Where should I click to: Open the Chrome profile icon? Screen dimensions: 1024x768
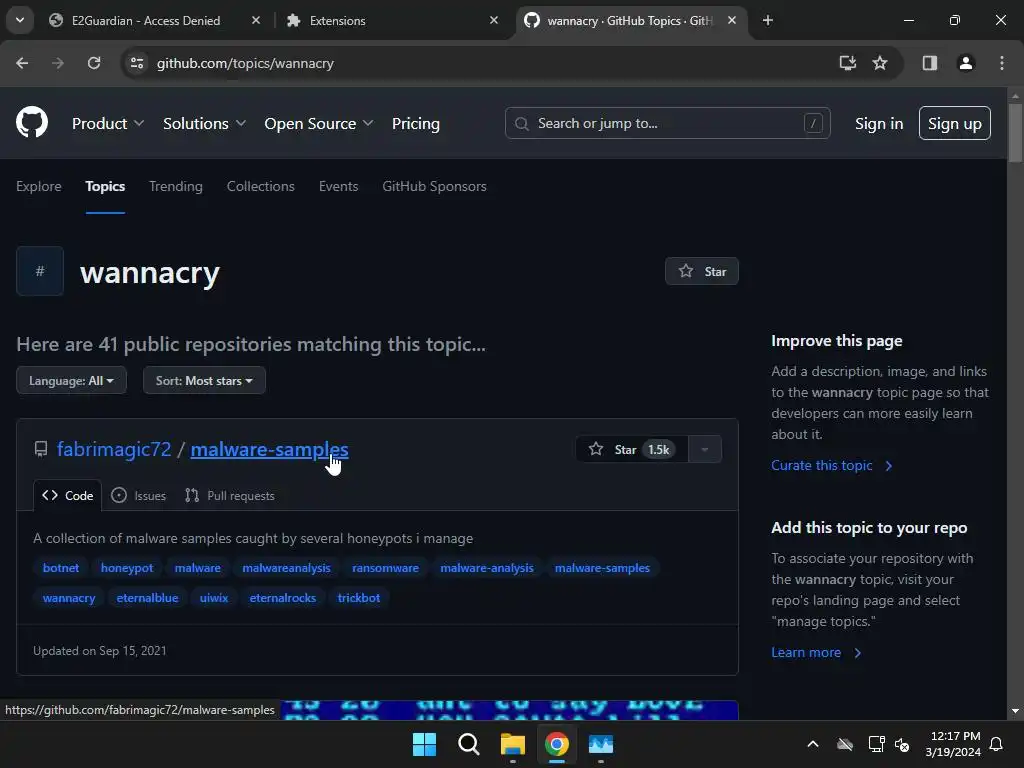pos(965,63)
